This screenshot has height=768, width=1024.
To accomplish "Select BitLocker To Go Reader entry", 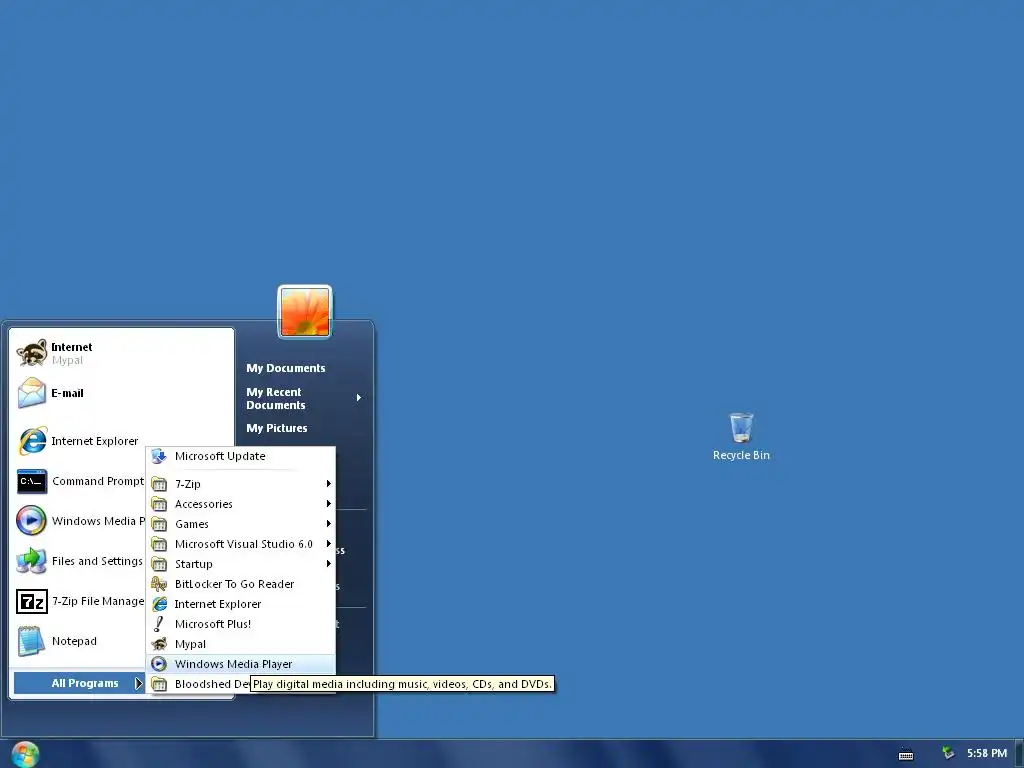I will [x=241, y=584].
